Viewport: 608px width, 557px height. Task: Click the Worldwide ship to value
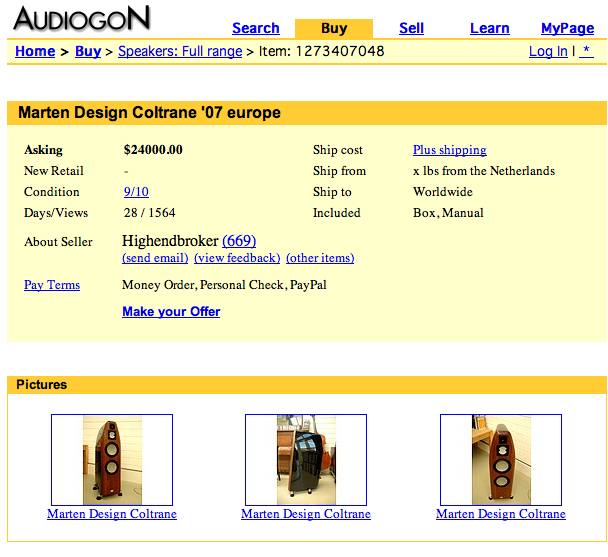[x=443, y=192]
